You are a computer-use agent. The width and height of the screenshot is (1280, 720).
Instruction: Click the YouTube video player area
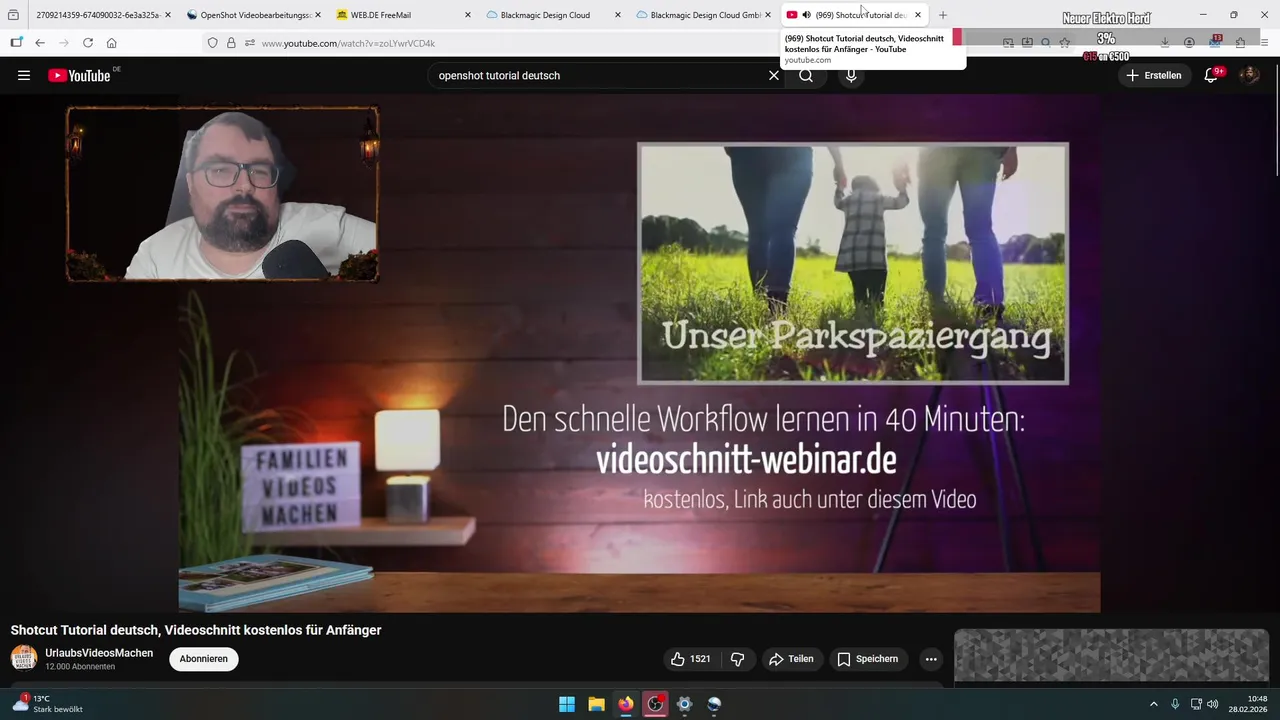pos(640,353)
